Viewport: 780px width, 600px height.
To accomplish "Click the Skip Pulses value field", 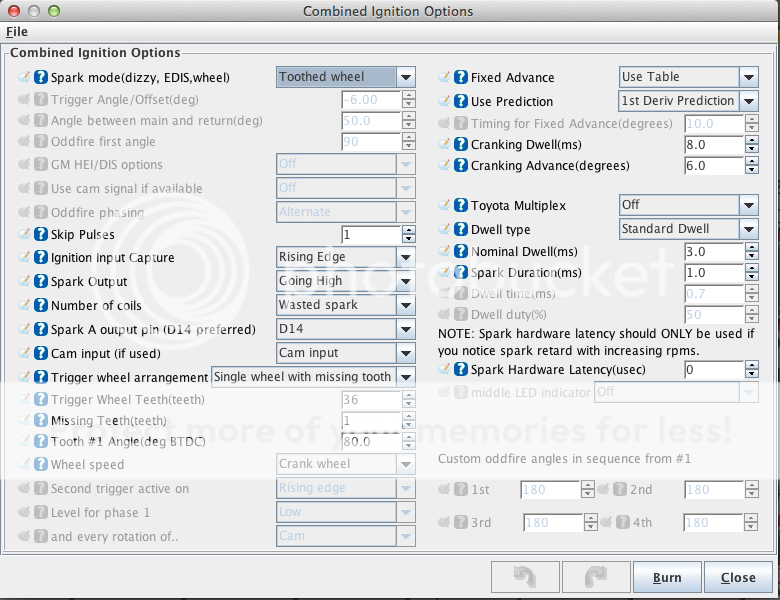I will [x=372, y=234].
